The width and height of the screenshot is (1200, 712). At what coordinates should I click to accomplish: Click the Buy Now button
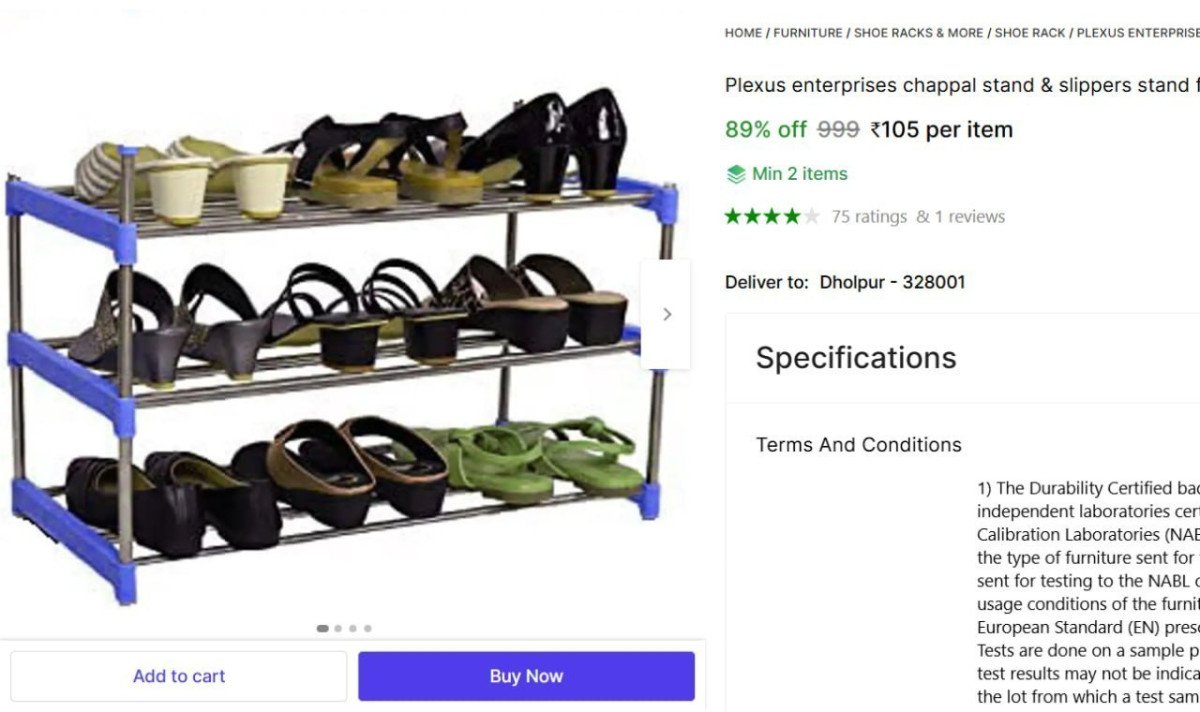[x=525, y=676]
